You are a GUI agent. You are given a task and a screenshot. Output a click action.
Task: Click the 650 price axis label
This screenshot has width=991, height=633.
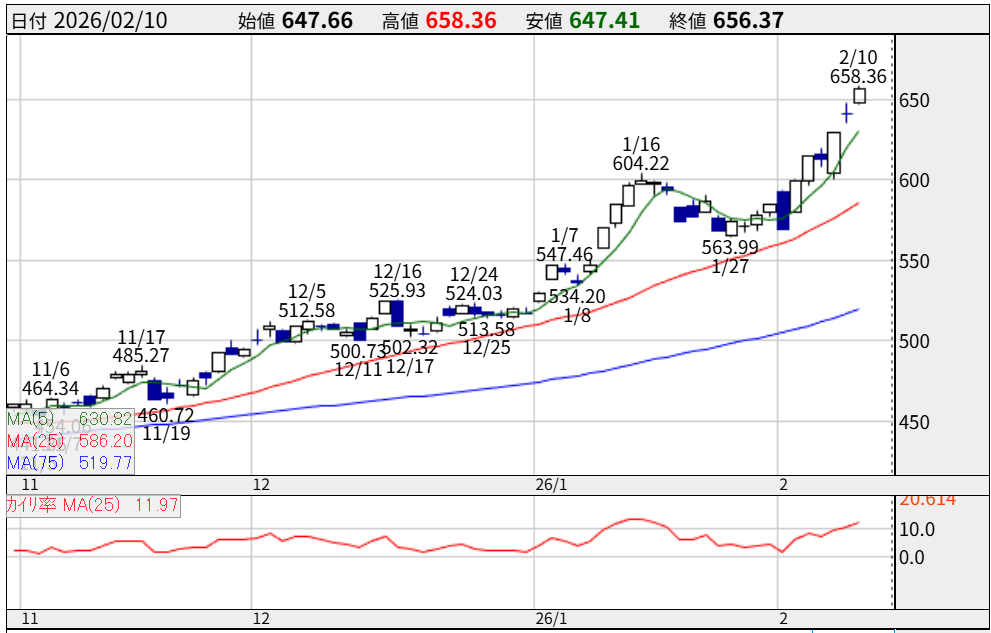pyautogui.click(x=915, y=101)
